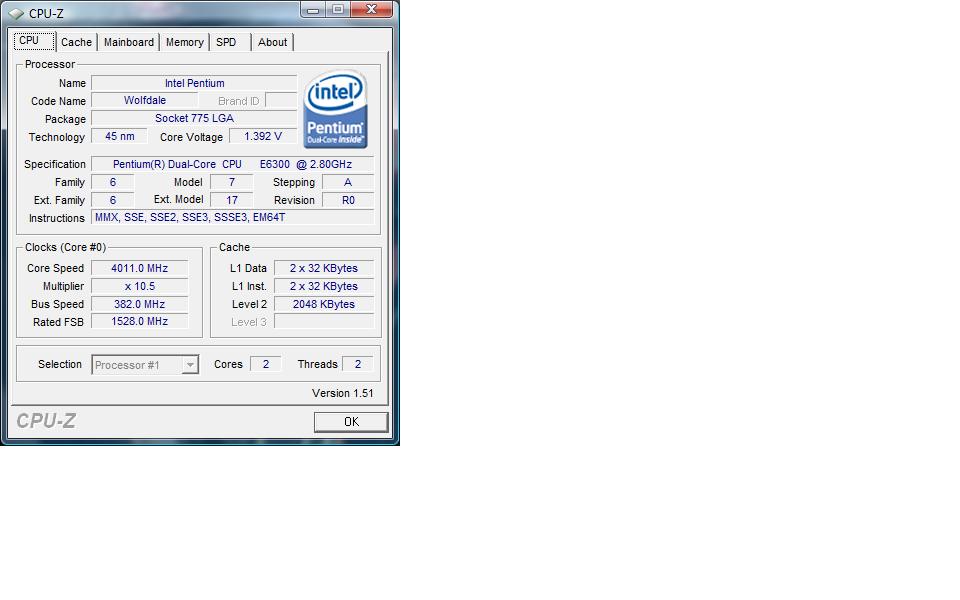960x600 pixels.
Task: Click the Intel Pentium logo badge
Action: (335, 109)
